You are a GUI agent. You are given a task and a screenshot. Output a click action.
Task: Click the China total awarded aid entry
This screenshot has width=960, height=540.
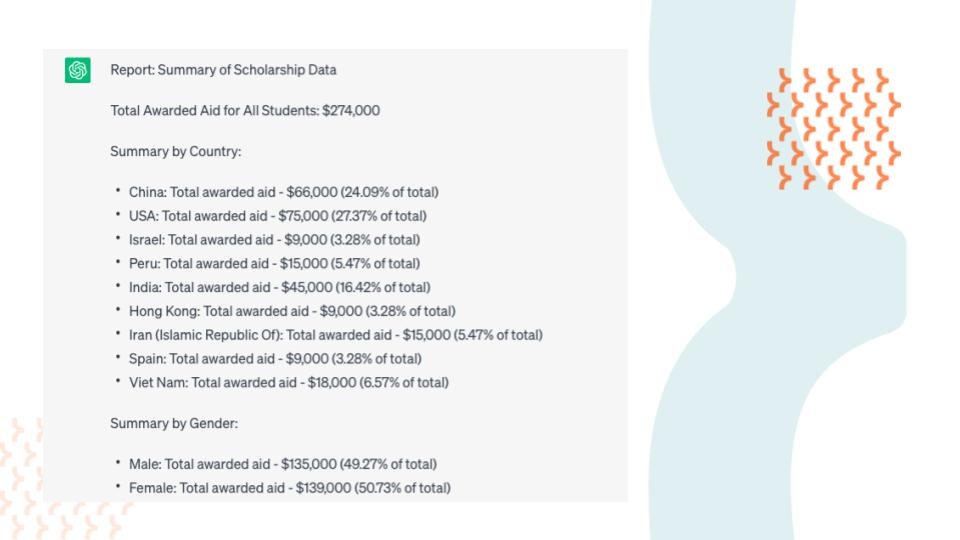pos(283,192)
